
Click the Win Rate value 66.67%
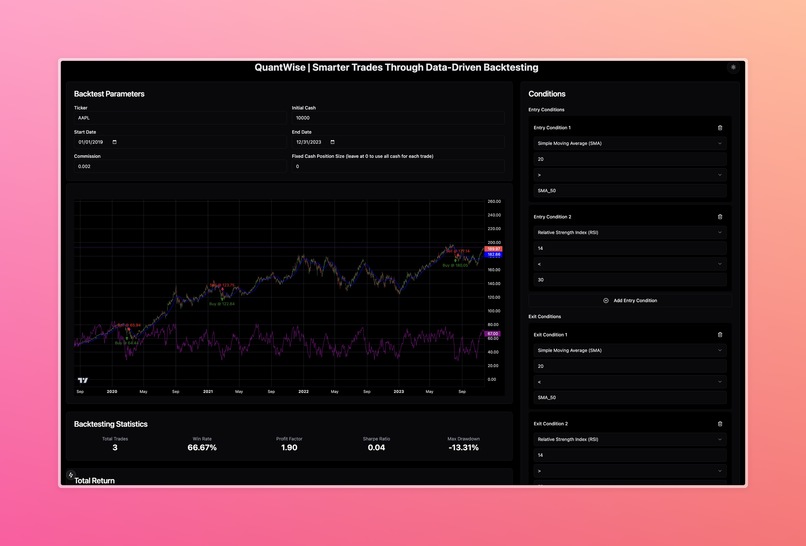202,448
